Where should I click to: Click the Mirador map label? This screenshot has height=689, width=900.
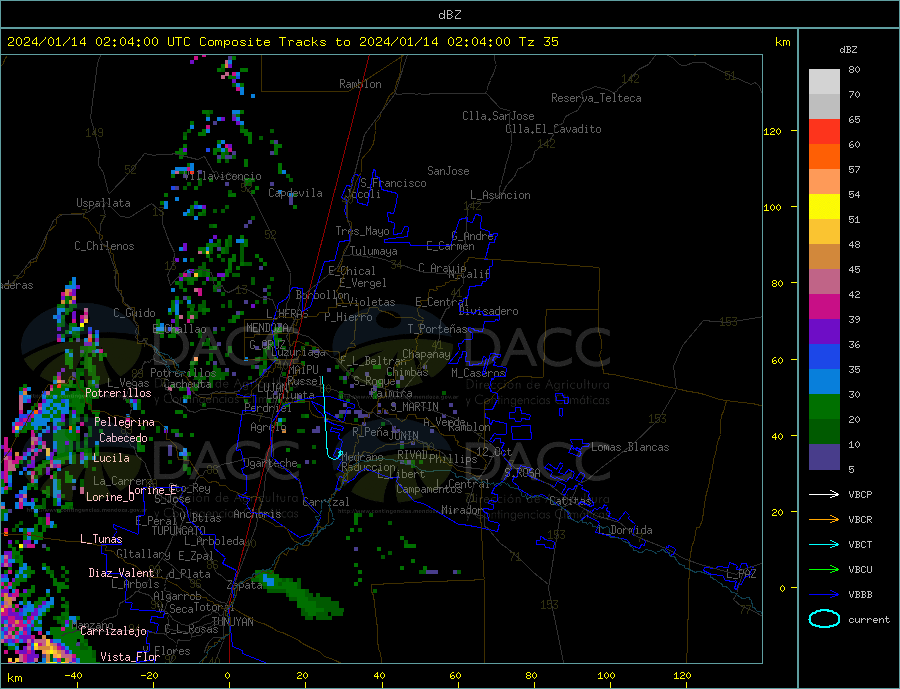pos(462,510)
